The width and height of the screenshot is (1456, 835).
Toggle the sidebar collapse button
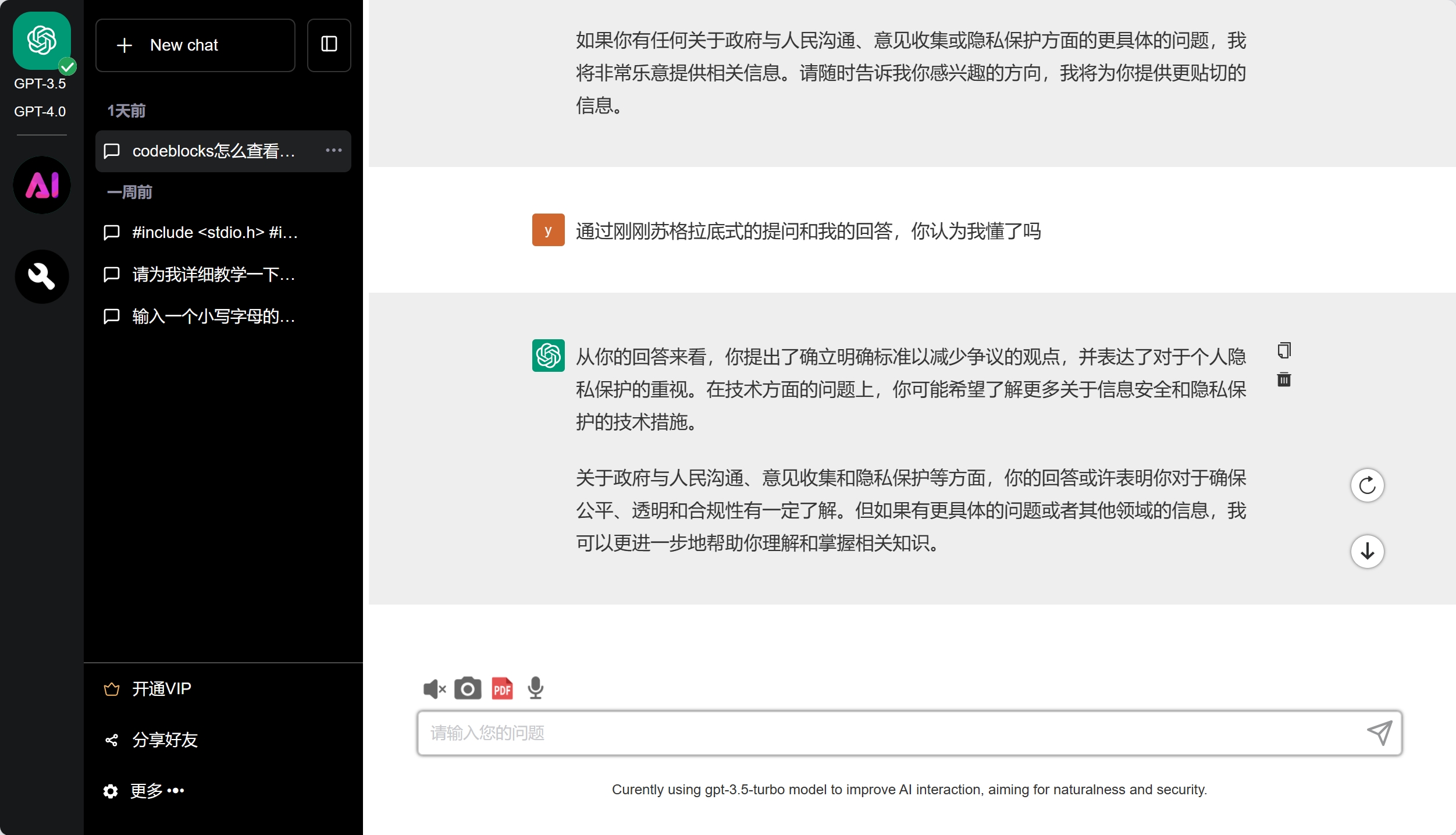pyautogui.click(x=329, y=45)
